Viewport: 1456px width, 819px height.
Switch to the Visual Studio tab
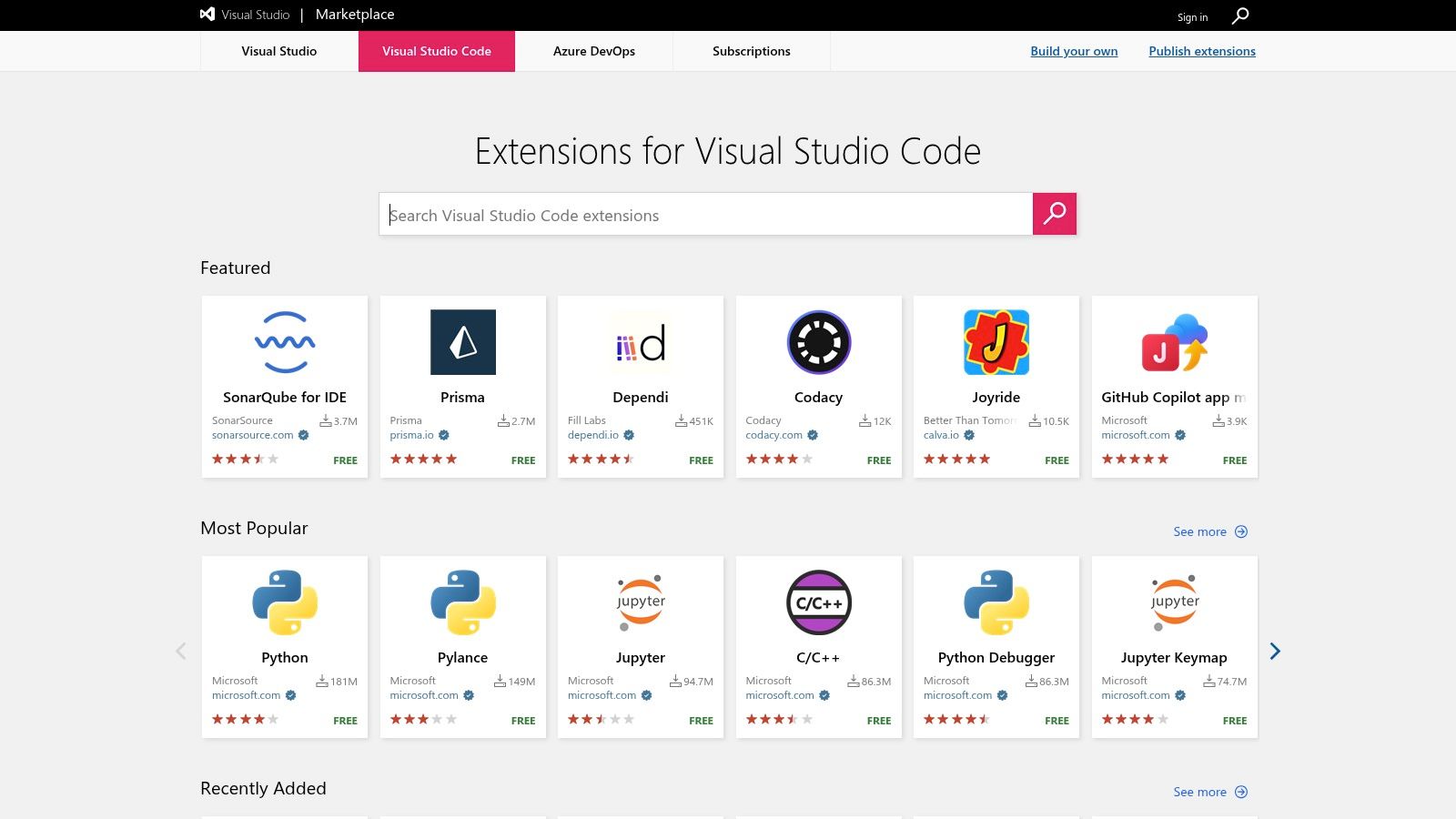(279, 51)
